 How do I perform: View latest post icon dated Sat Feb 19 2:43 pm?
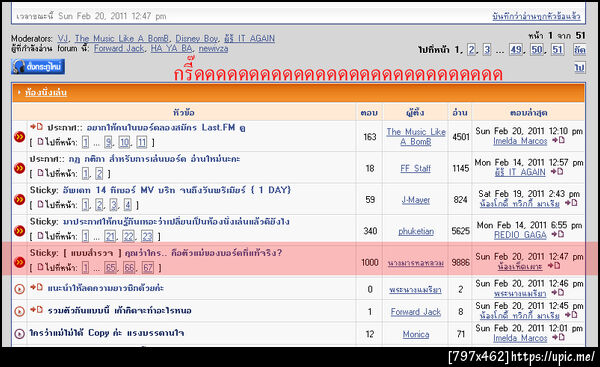(571, 203)
